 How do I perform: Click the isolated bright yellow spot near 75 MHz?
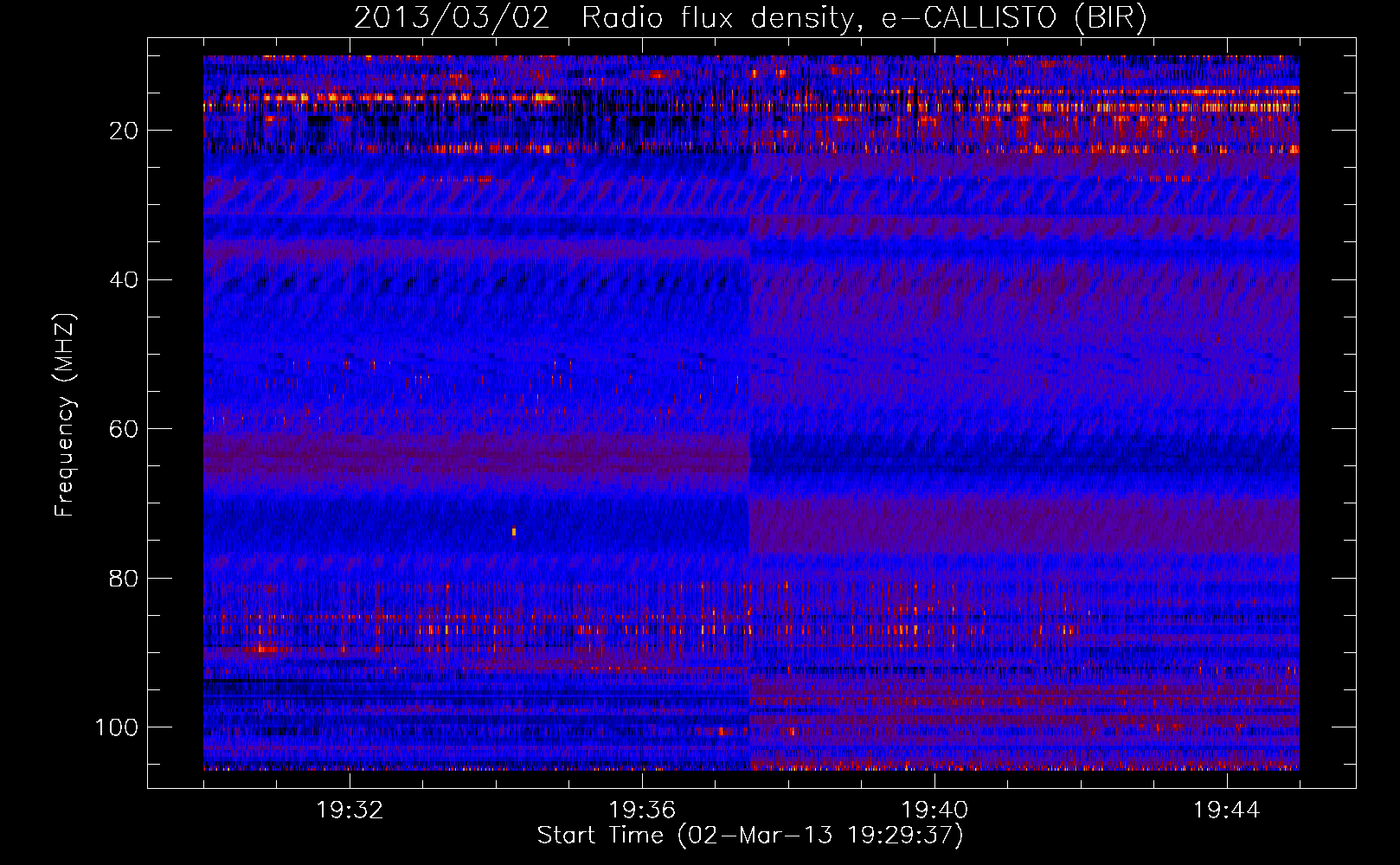pyautogui.click(x=514, y=532)
